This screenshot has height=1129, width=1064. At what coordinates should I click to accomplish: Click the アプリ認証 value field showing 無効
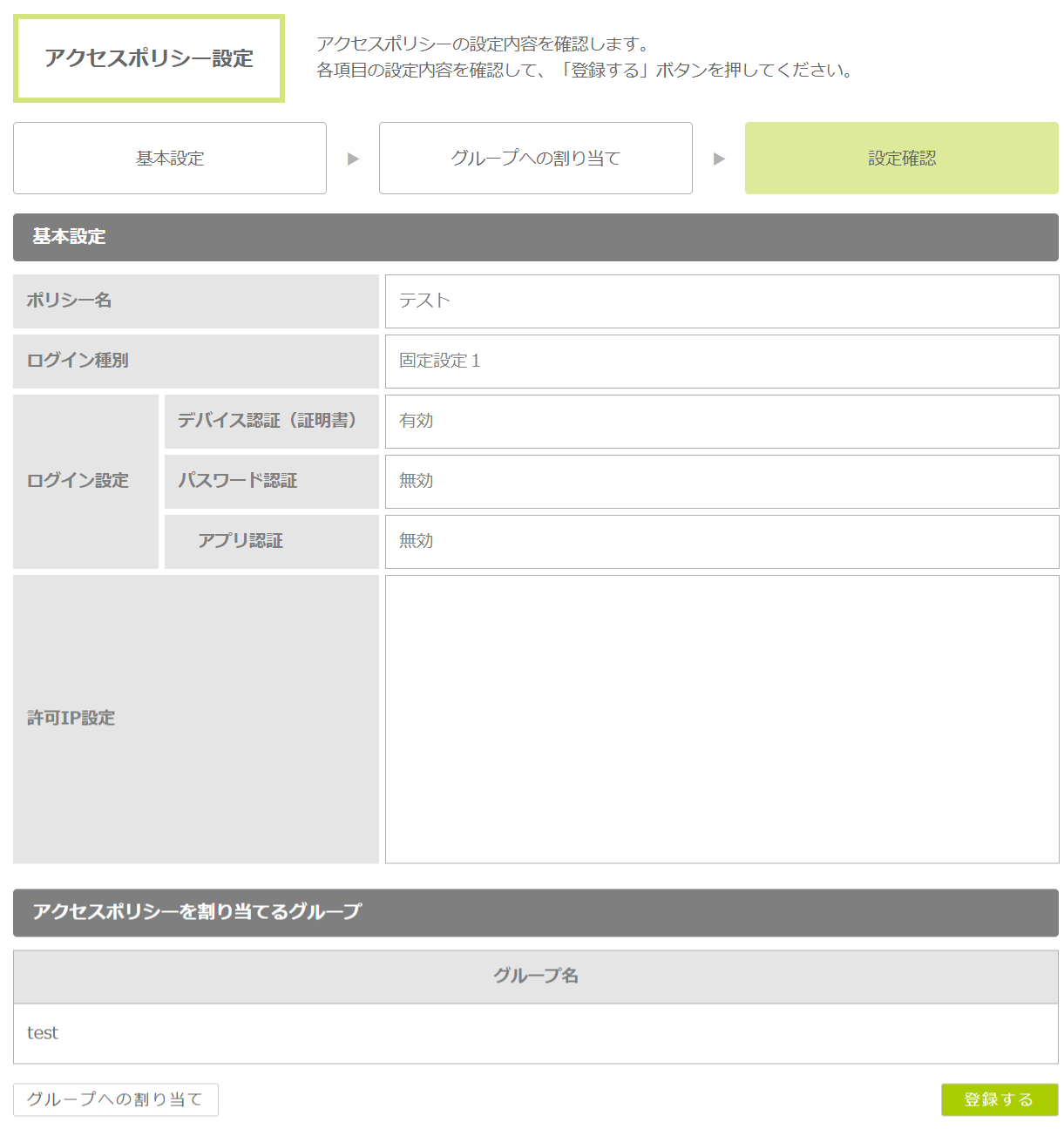[722, 542]
